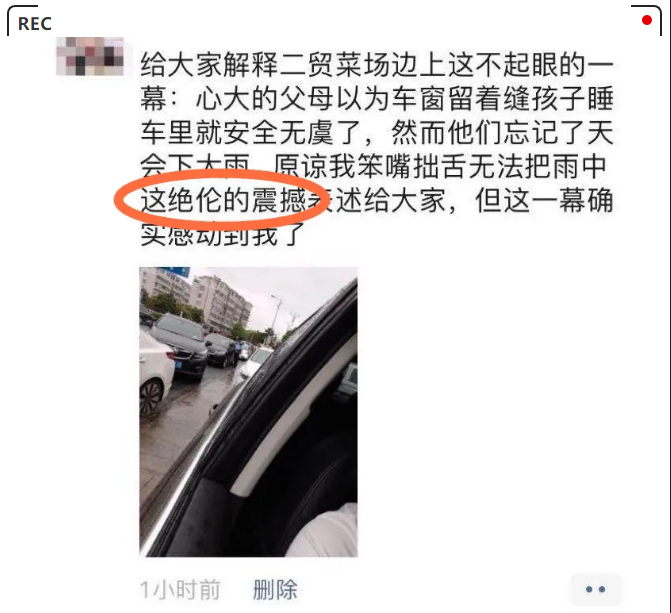Select the circled phrase 这绝伦的震撼

point(223,200)
